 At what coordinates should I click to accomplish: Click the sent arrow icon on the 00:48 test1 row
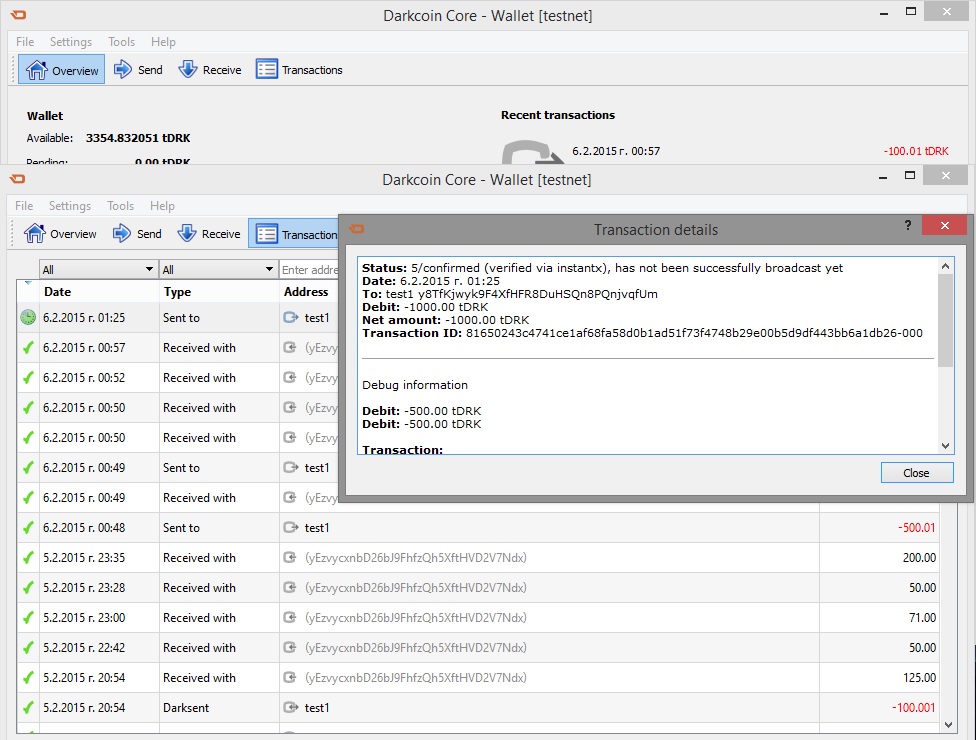[x=291, y=528]
